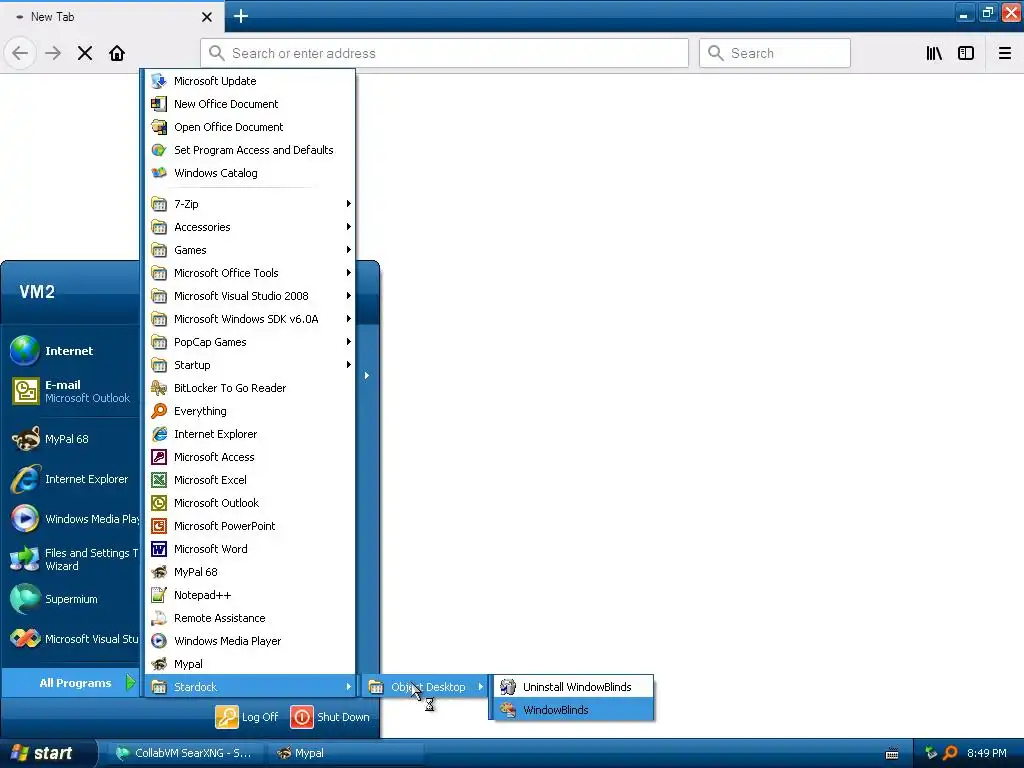Launch WindowBlinds from submenu
Screen dimensions: 1024x768
click(573, 710)
